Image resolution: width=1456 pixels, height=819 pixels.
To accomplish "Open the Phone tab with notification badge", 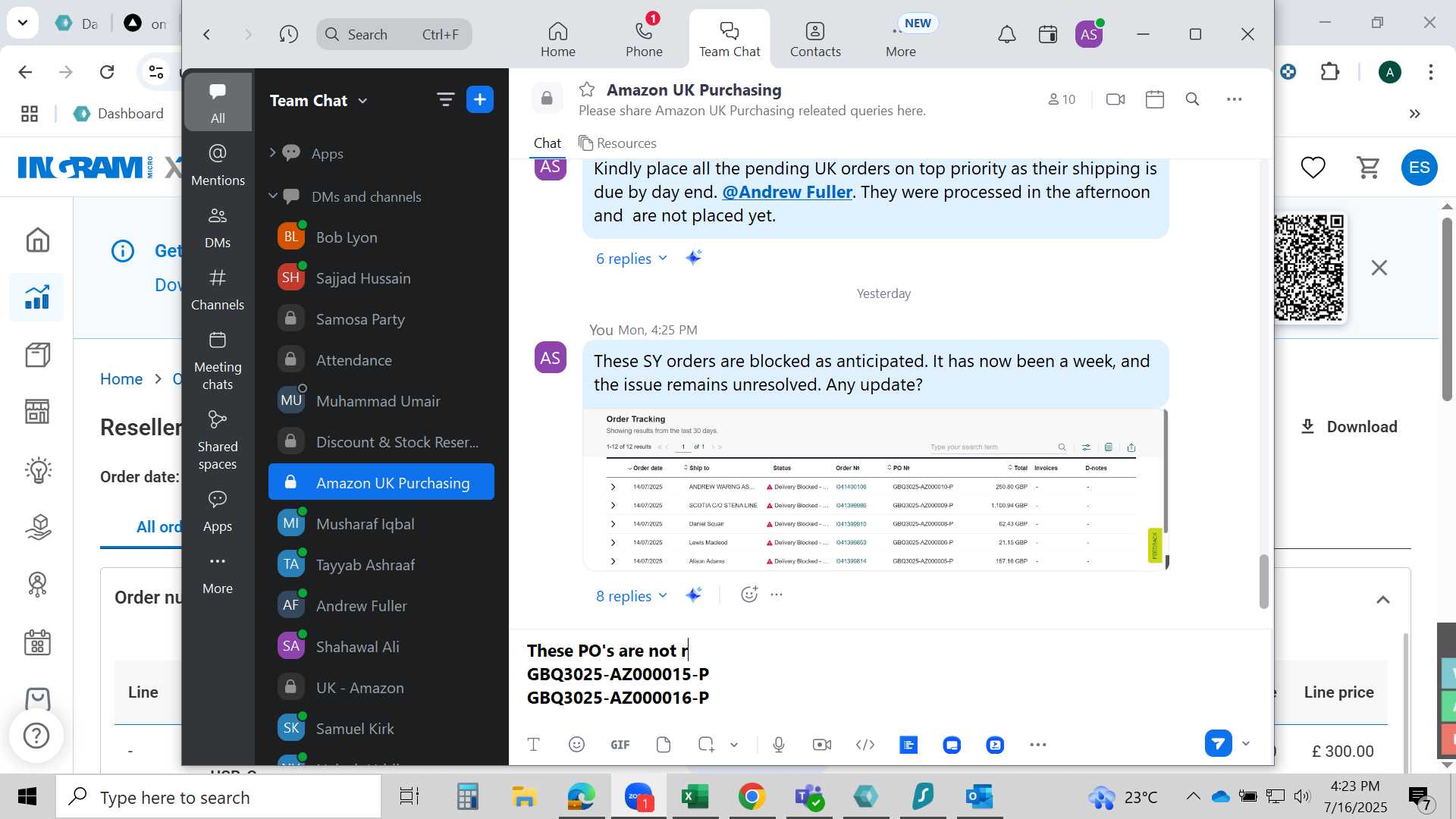I will click(644, 38).
